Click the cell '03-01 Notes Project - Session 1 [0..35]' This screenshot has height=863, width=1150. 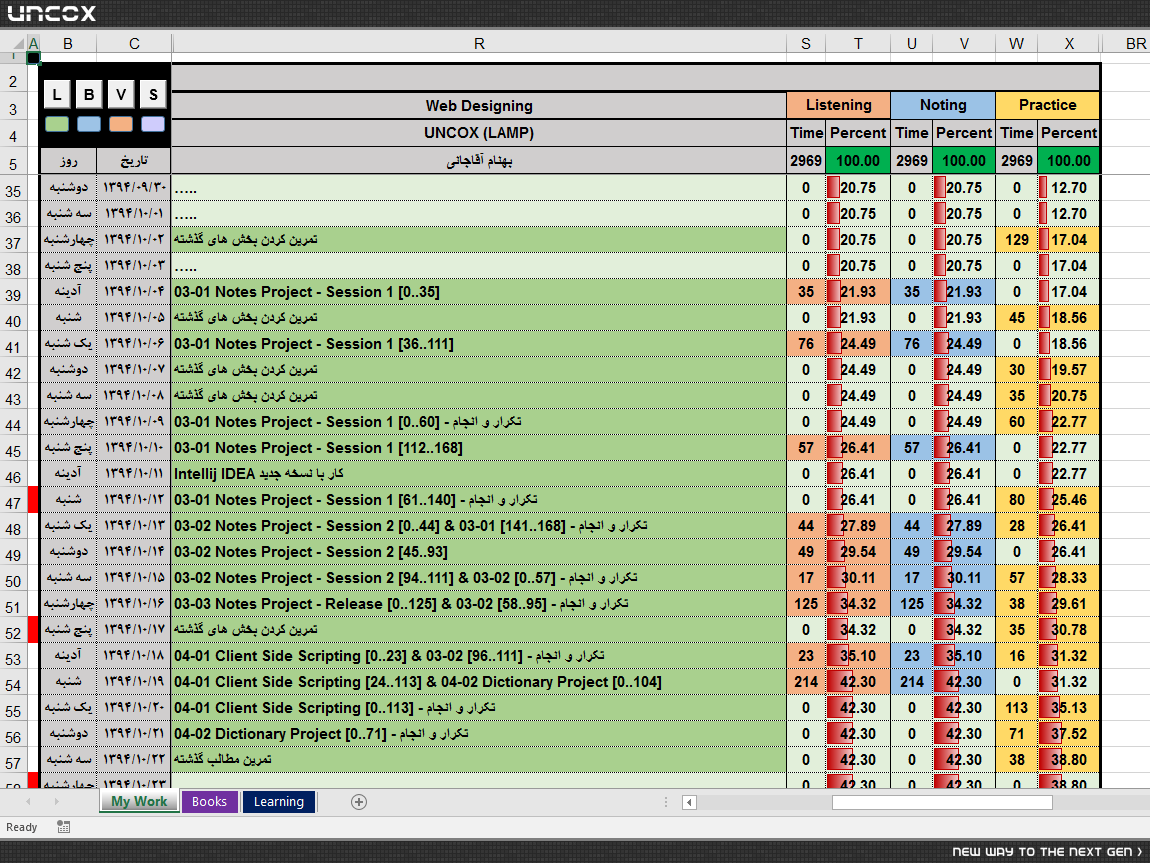(479, 292)
